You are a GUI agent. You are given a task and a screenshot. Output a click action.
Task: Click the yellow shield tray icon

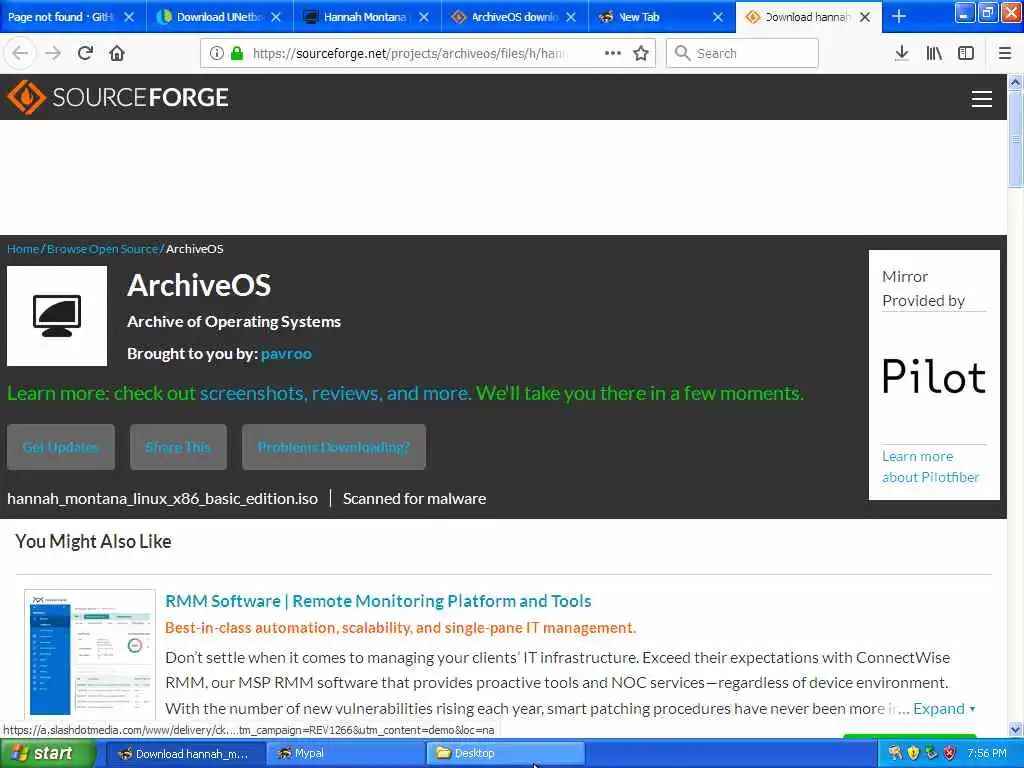[914, 753]
